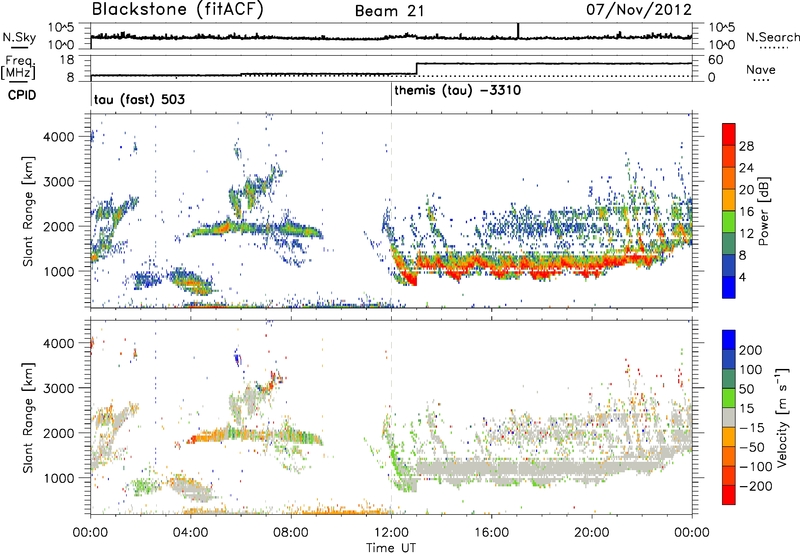
Task: Click the 'Blackstone (fitACF)' title text
Action: tap(178, 9)
